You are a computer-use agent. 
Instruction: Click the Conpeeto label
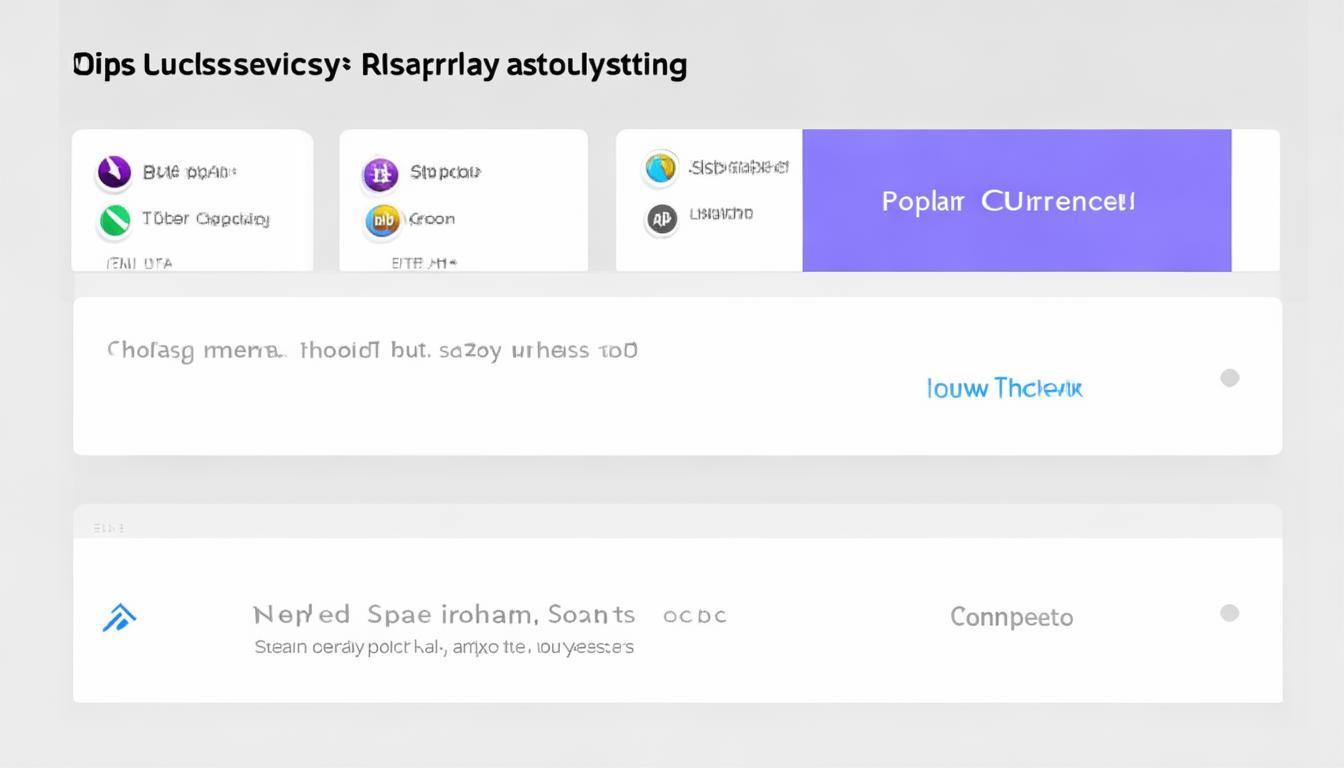pyautogui.click(x=1012, y=616)
